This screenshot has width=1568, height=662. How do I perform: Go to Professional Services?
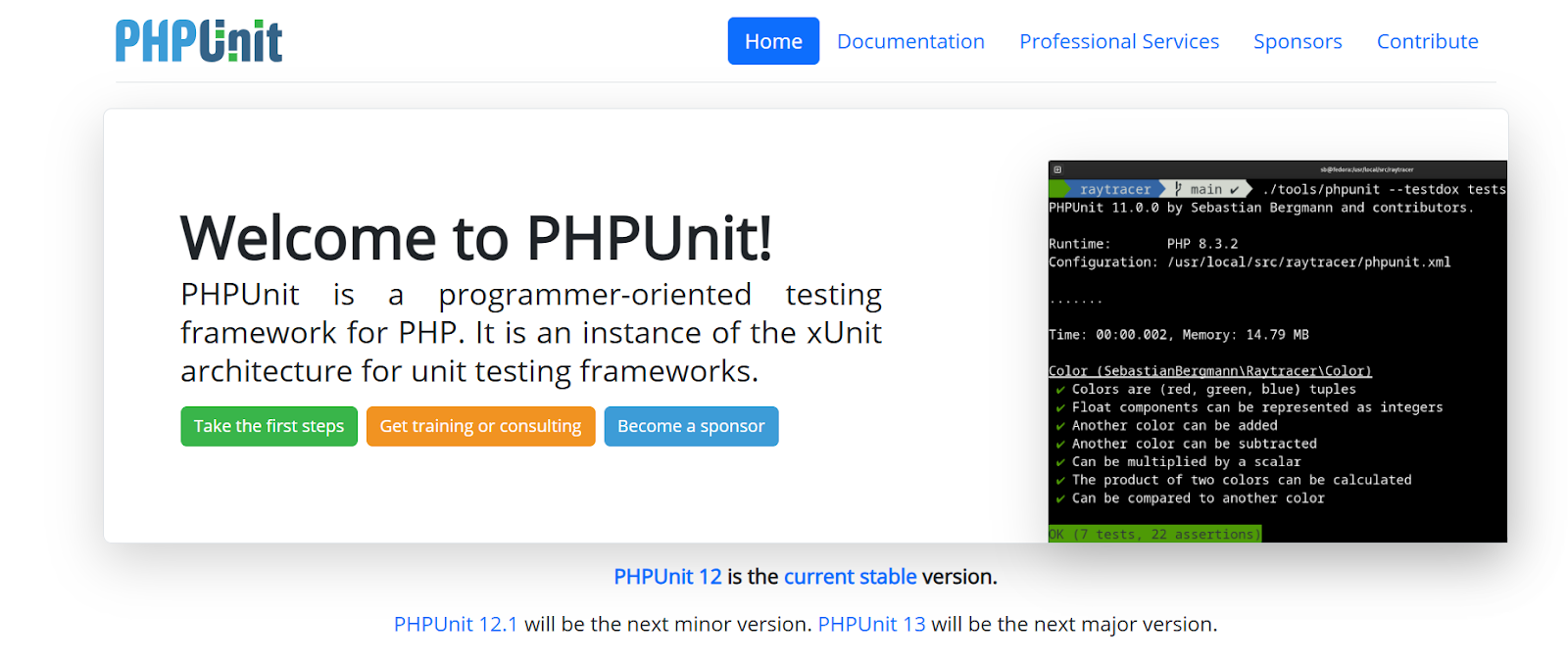tap(1119, 41)
